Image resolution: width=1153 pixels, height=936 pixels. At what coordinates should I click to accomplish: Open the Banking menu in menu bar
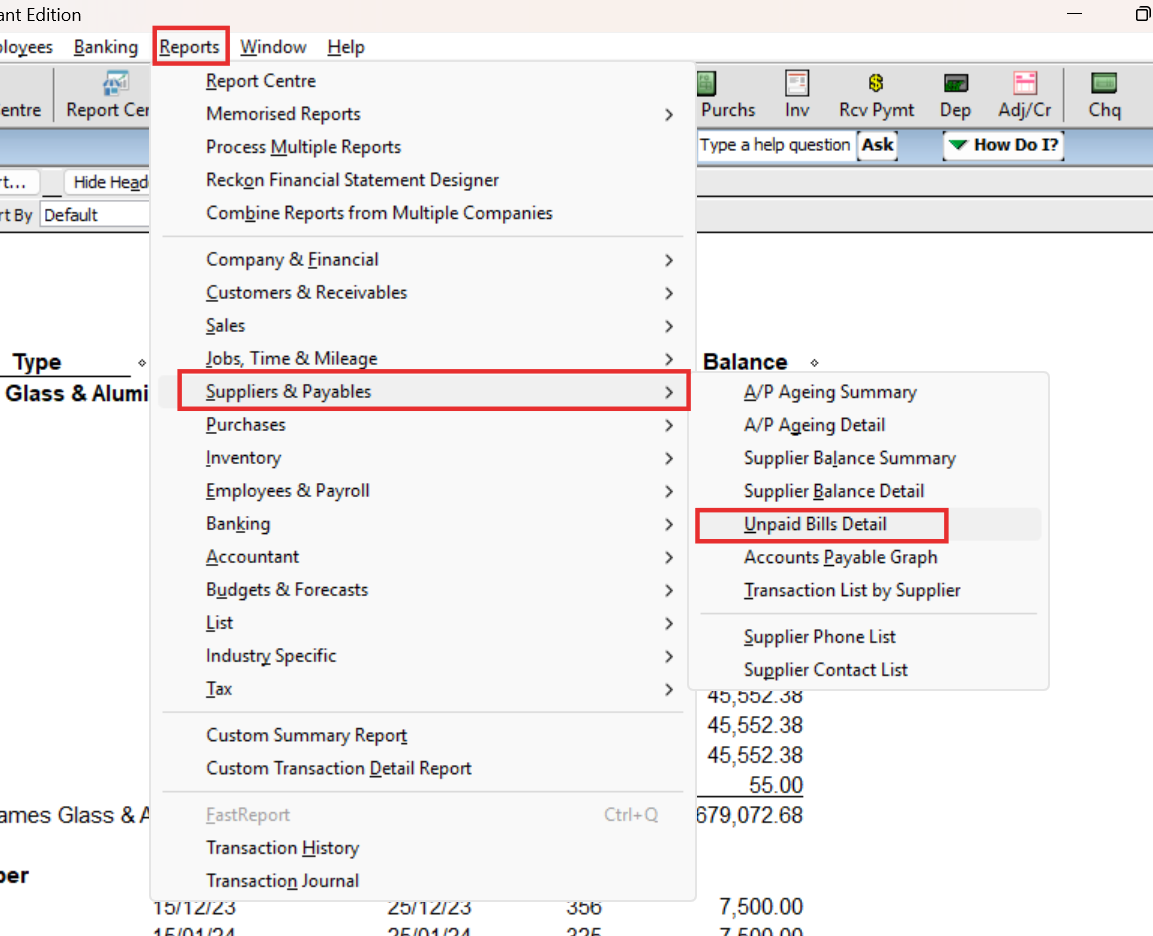105,47
